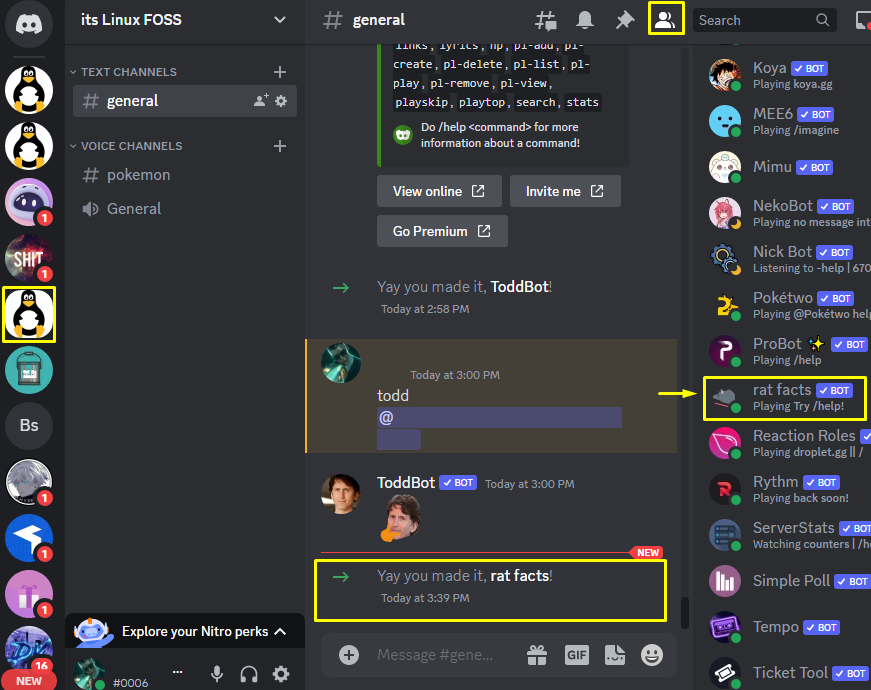
Task: Click the chat message scrollbar
Action: [x=685, y=613]
